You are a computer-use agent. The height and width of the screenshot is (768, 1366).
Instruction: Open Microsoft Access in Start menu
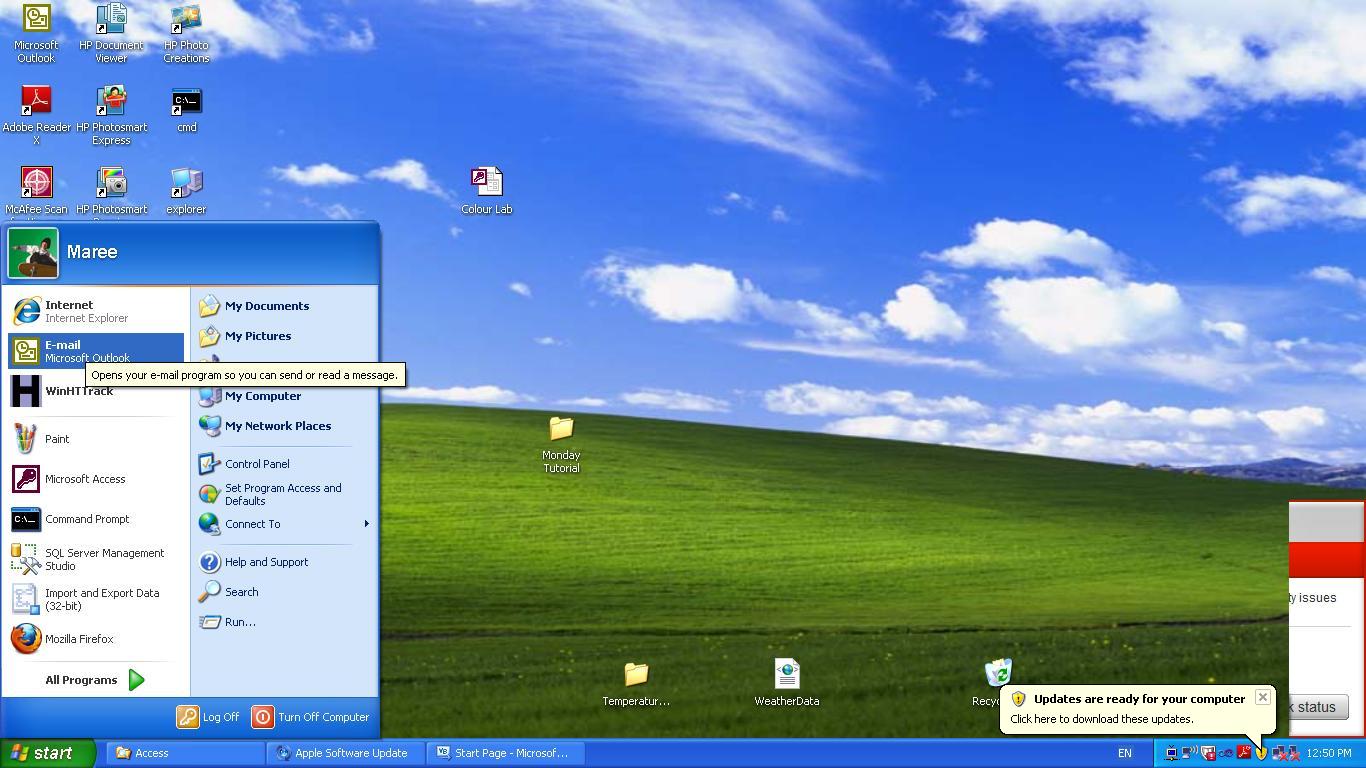84,479
